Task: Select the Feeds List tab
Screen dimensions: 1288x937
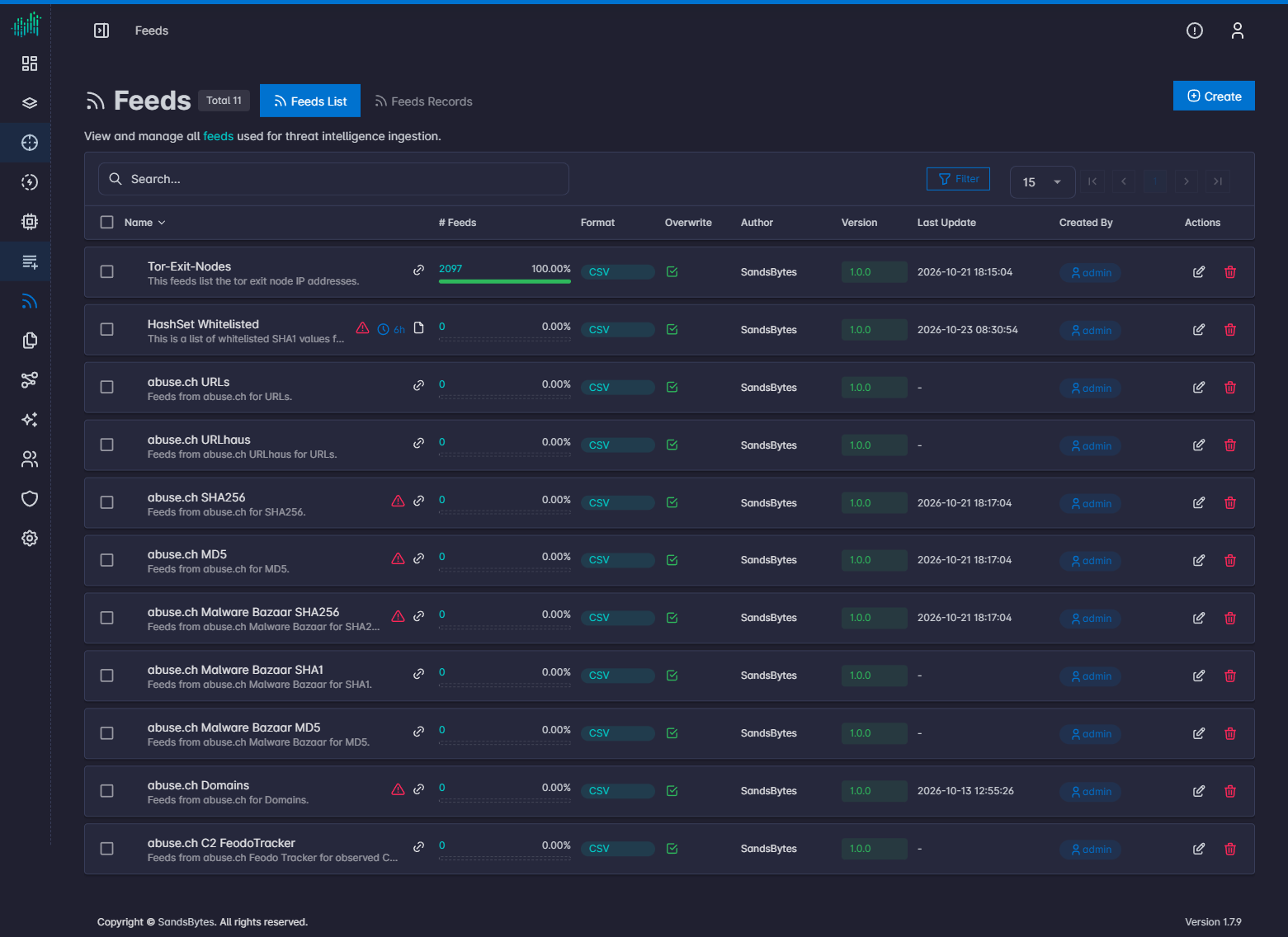Action: coord(310,101)
